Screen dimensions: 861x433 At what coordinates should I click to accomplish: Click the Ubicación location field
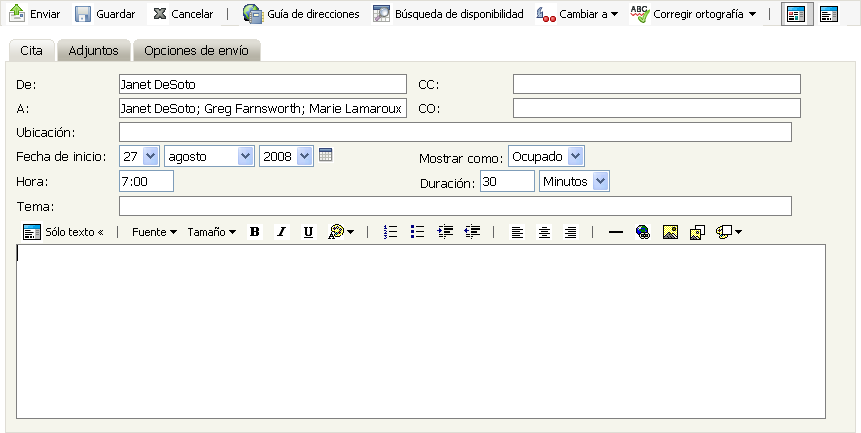click(x=455, y=132)
